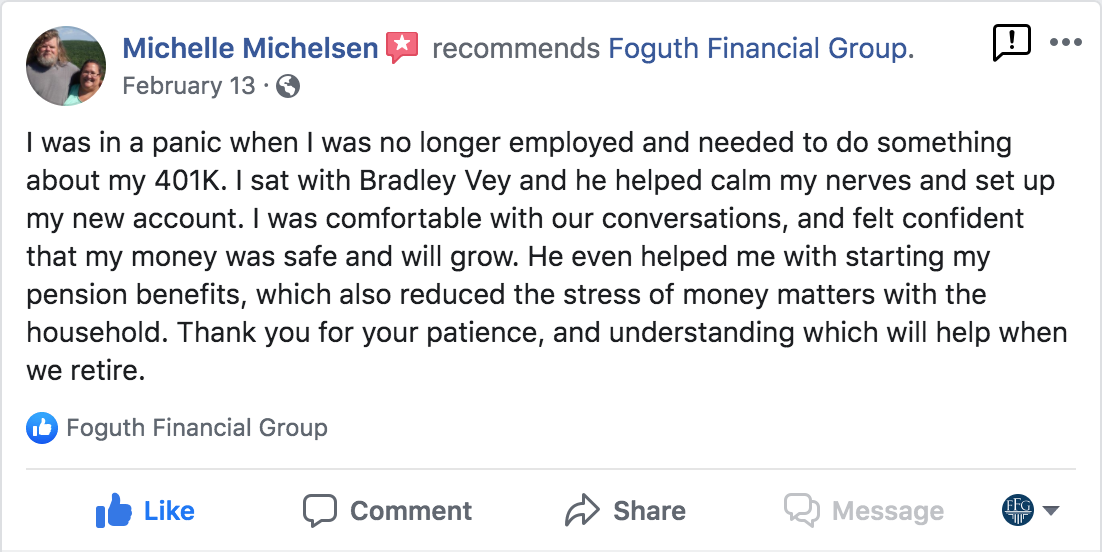Click the red recommendation star badge
Viewport: 1102px width, 552px height.
click(402, 47)
